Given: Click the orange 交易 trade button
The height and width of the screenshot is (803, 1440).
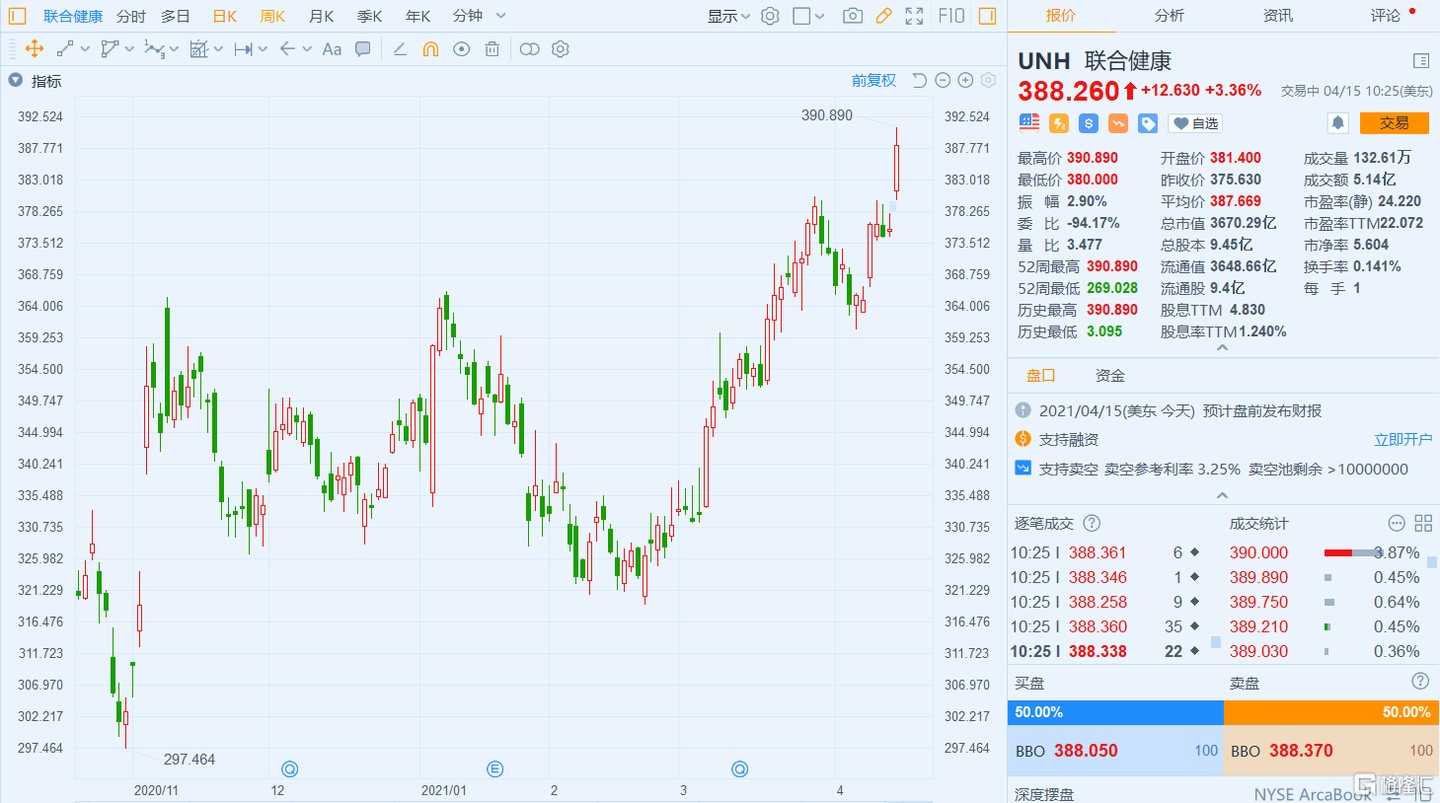Looking at the screenshot, I should click(1394, 123).
